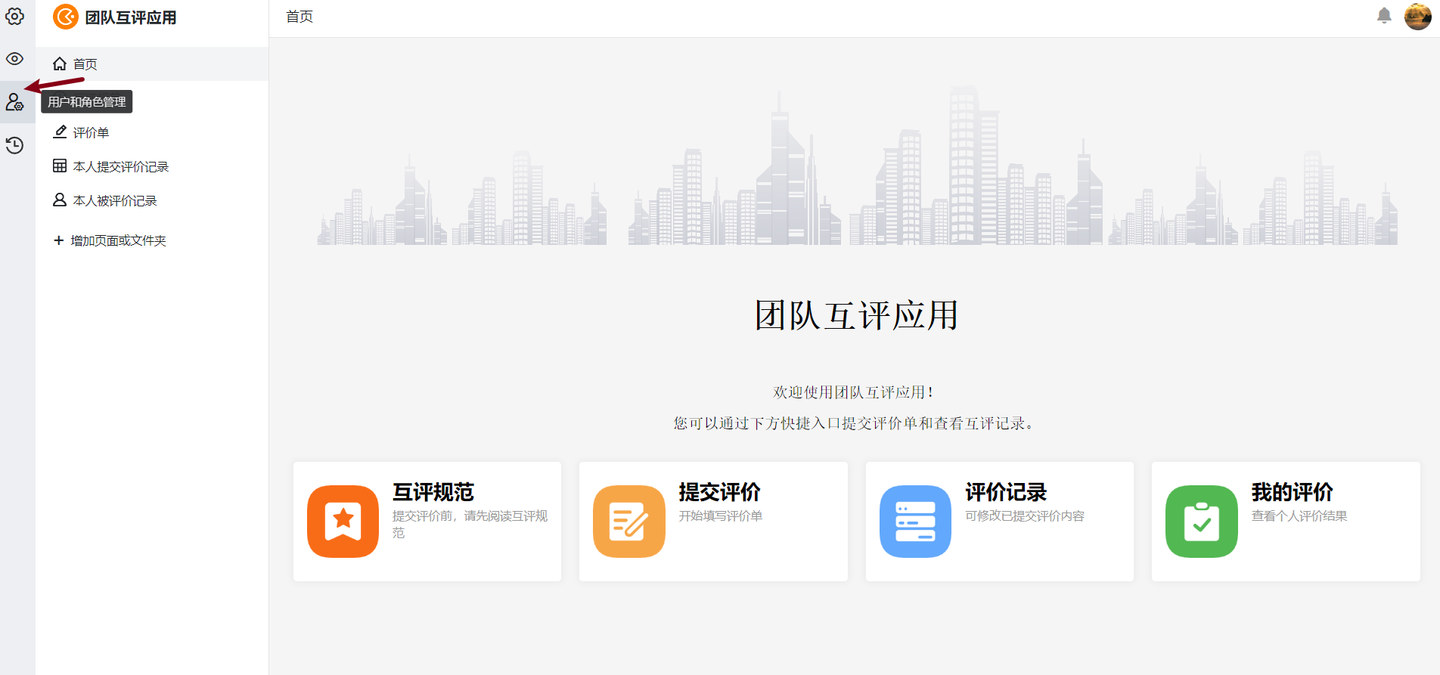Click the 欢迎使用团队互评应用 text
The height and width of the screenshot is (675, 1440).
(x=854, y=392)
